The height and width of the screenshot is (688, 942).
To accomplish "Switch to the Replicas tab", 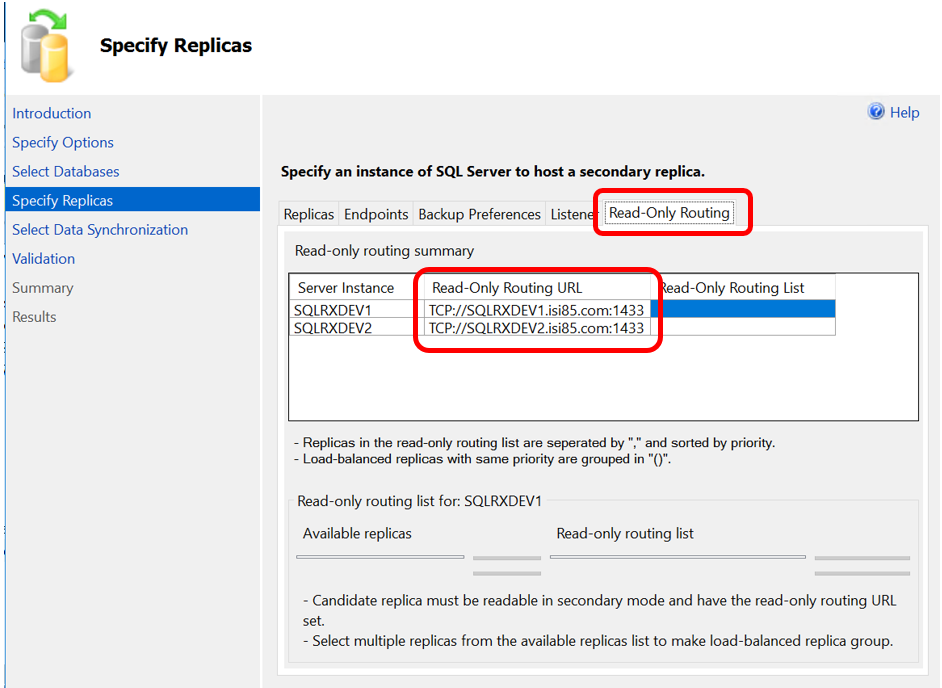I will [x=309, y=215].
